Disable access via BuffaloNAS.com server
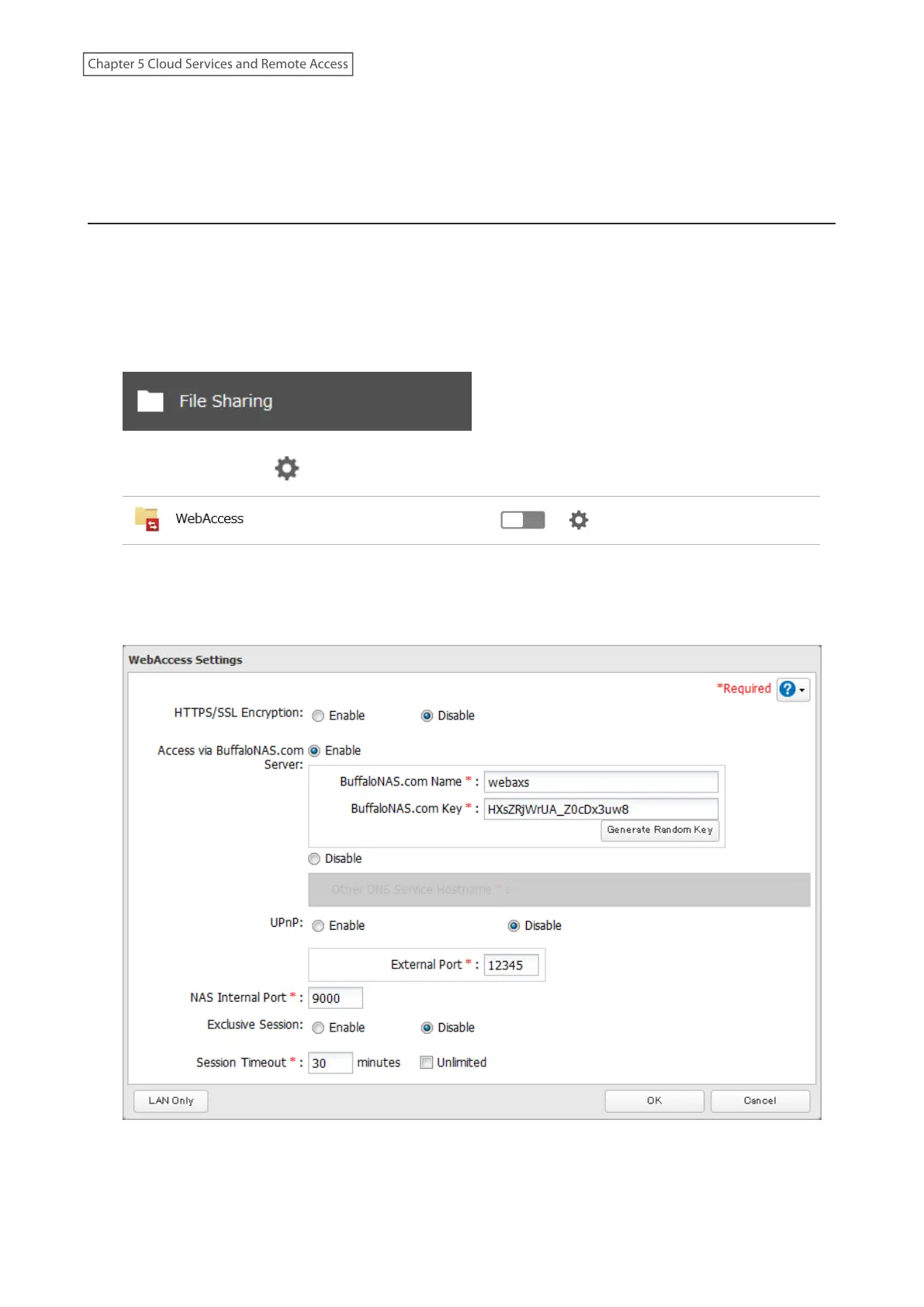 point(314,858)
